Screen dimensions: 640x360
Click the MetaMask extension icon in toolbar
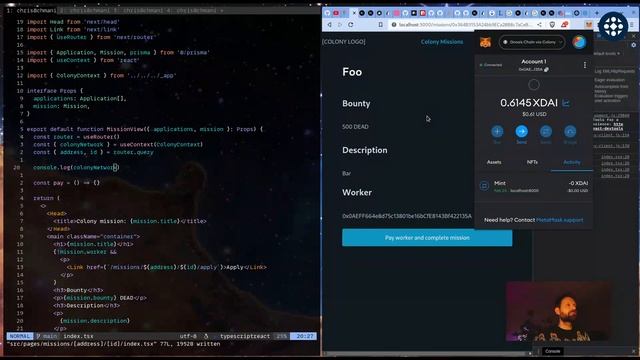coord(589,24)
